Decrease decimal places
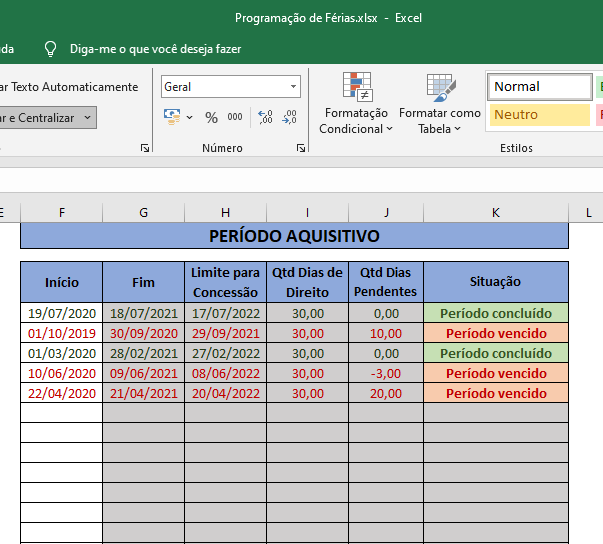The image size is (603, 544). [289, 117]
